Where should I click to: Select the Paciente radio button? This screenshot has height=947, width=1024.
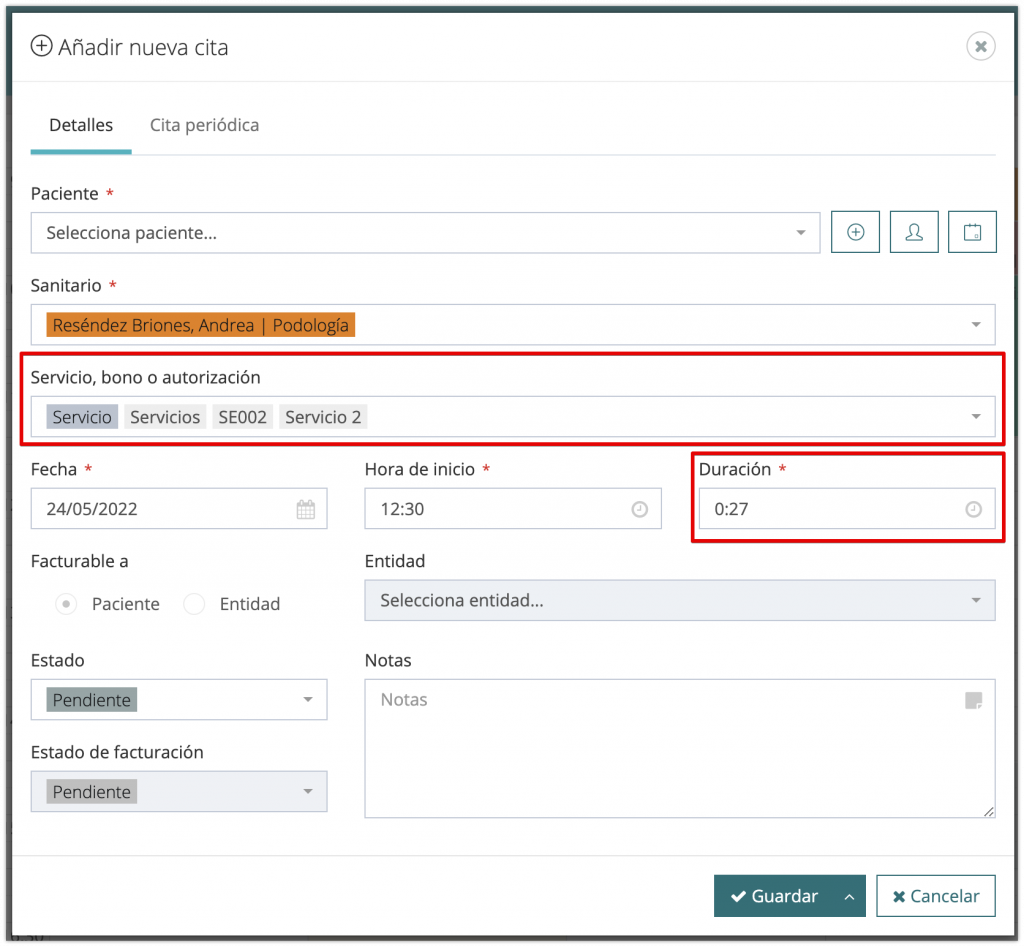pos(66,604)
